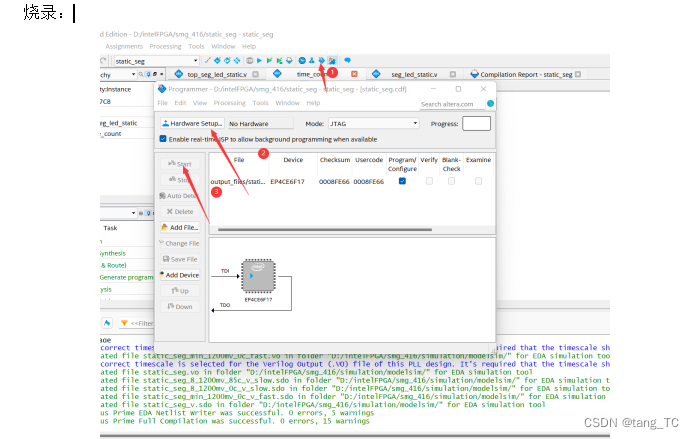Click the blue speech bubble toolbar icon

(x=347, y=60)
